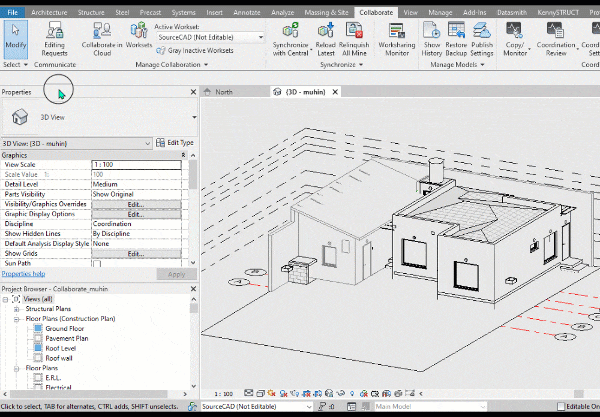Click the View Scale 1 : 100 field
The width and height of the screenshot is (600, 417).
136,165
